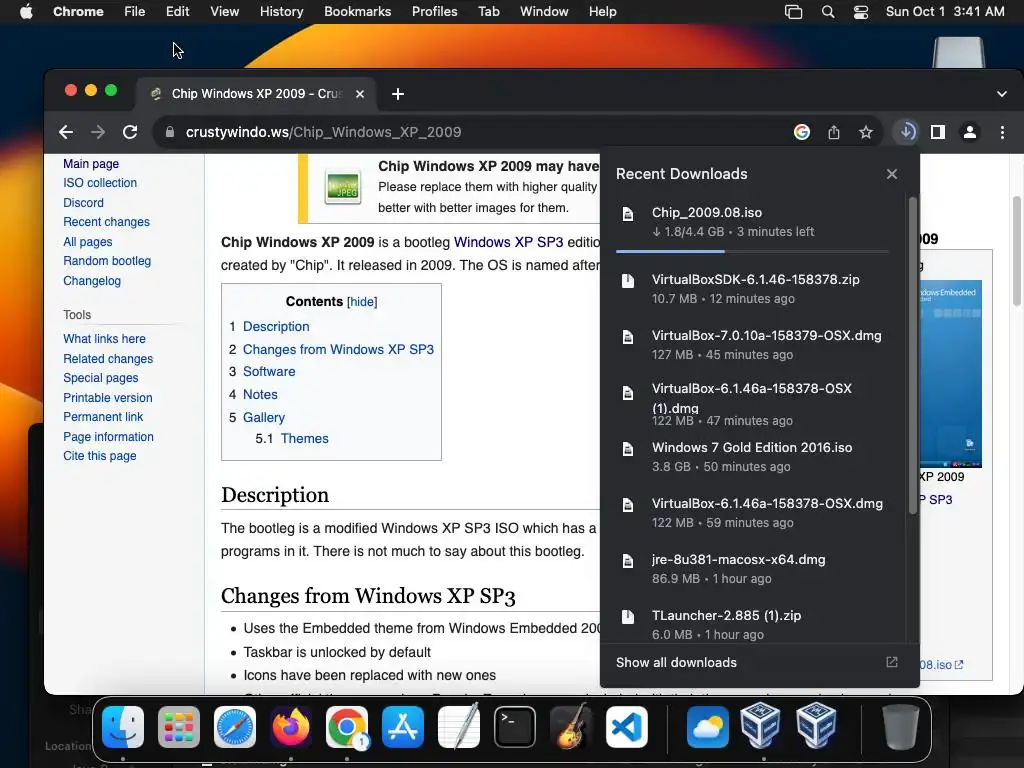Jump to Changes from Windows XP SP3 contents entry
Screen dimensions: 1024x768
[338, 349]
